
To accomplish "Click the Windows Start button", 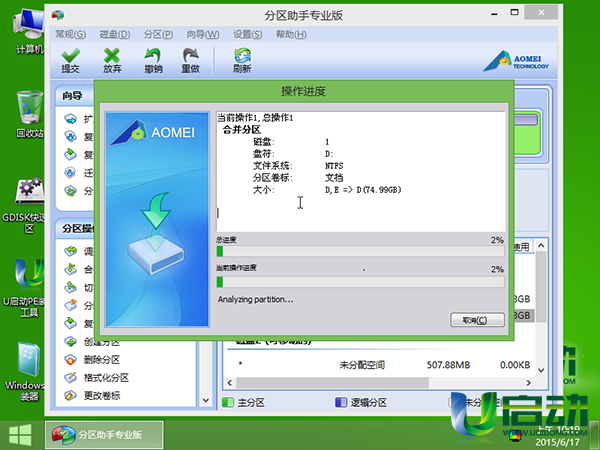I will (20, 435).
